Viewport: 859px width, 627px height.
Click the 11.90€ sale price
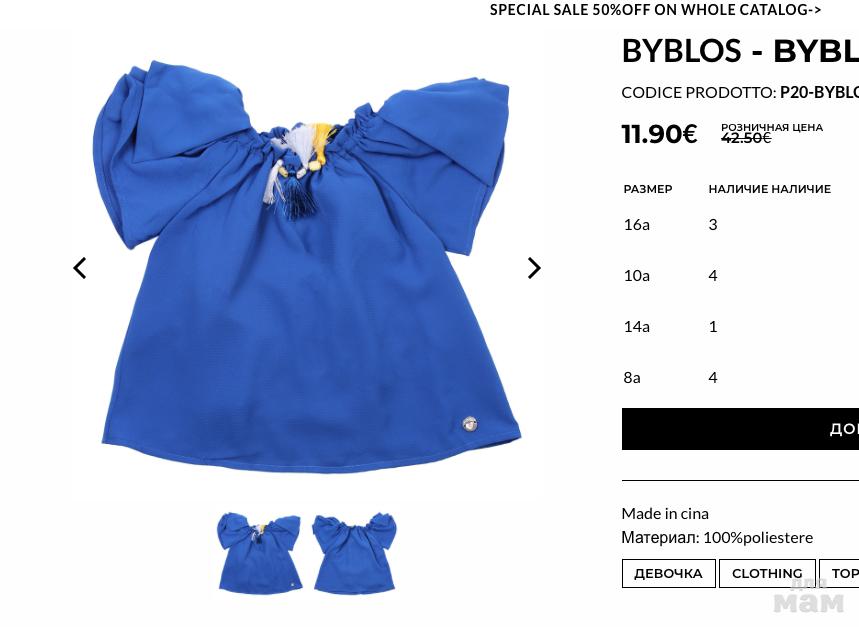pyautogui.click(x=660, y=134)
